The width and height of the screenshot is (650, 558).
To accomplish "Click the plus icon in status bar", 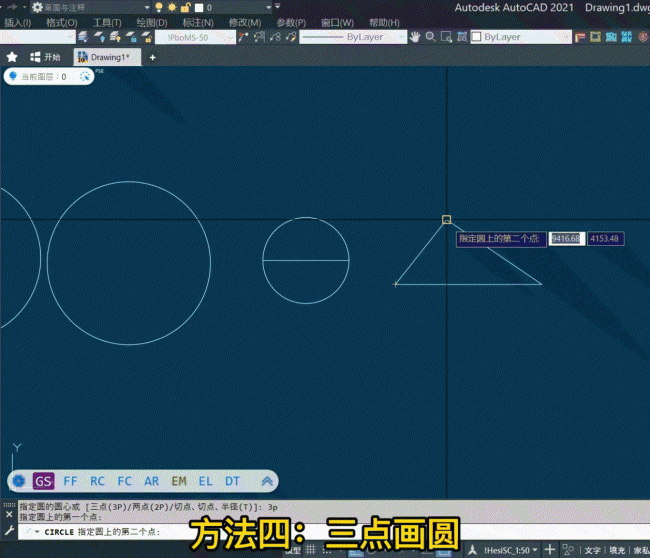I will coord(550,550).
